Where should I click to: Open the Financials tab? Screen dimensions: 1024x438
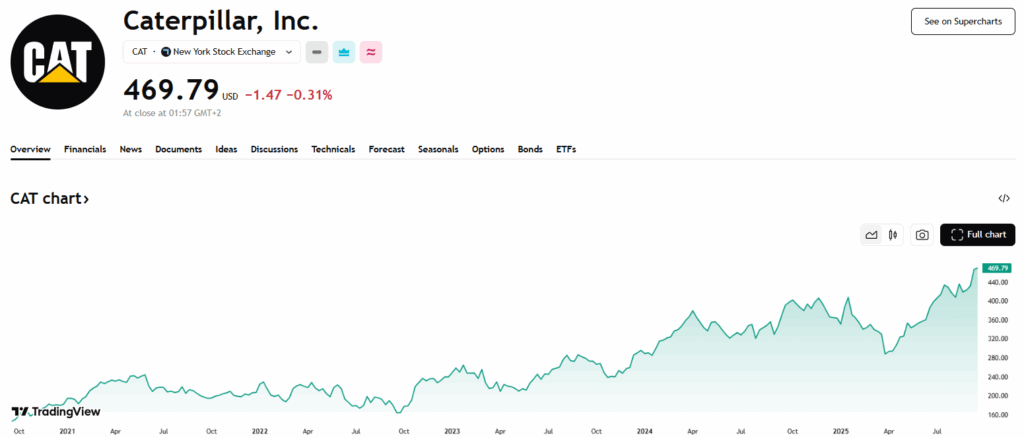85,149
